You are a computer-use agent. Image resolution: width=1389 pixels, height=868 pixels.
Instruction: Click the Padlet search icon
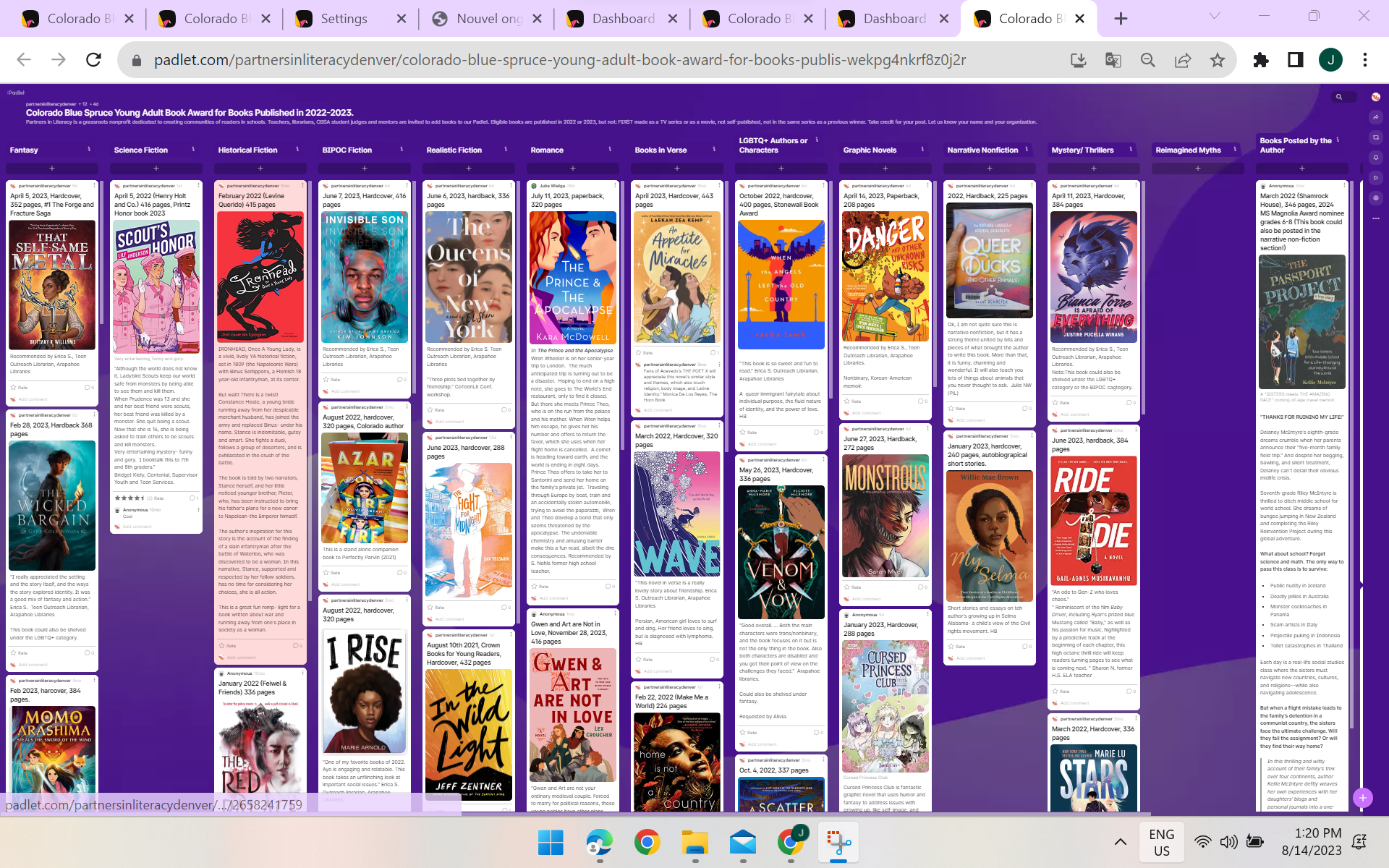click(x=1339, y=97)
